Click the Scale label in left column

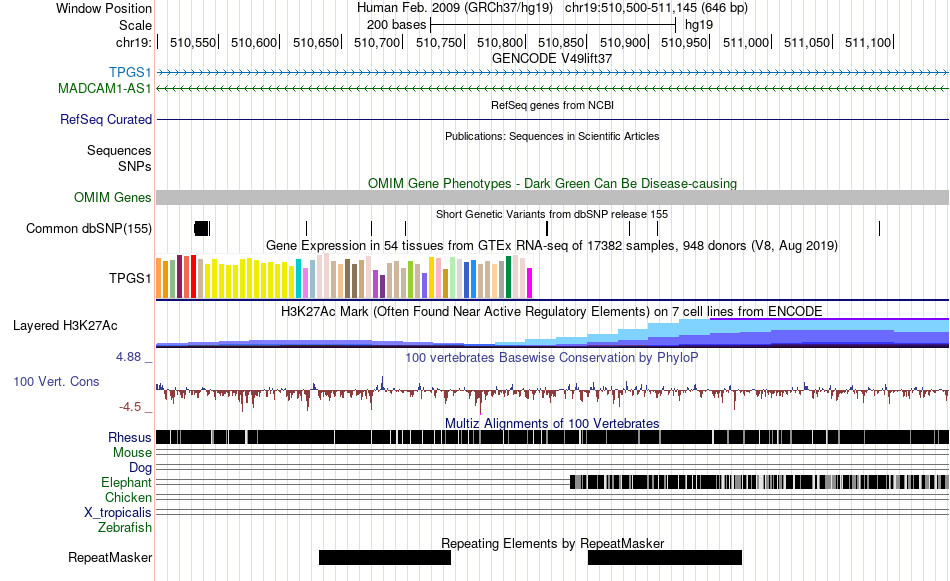point(135,25)
